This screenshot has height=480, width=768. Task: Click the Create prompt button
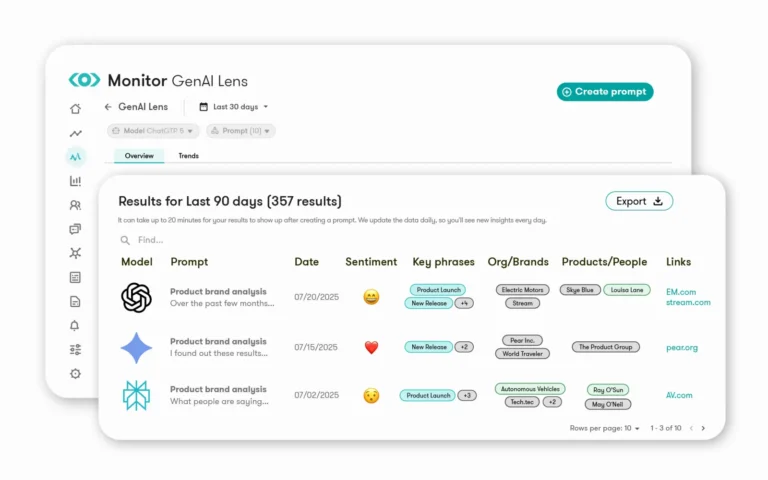(x=605, y=92)
